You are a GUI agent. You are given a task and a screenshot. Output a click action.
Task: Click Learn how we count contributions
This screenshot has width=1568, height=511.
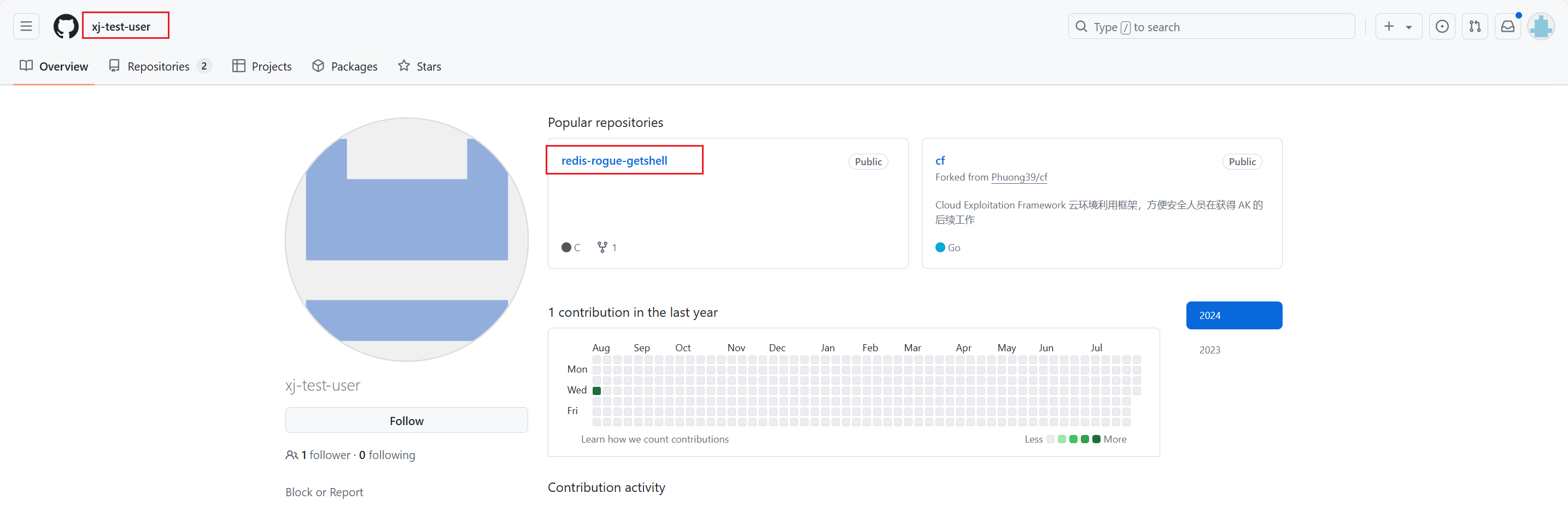pyautogui.click(x=654, y=439)
